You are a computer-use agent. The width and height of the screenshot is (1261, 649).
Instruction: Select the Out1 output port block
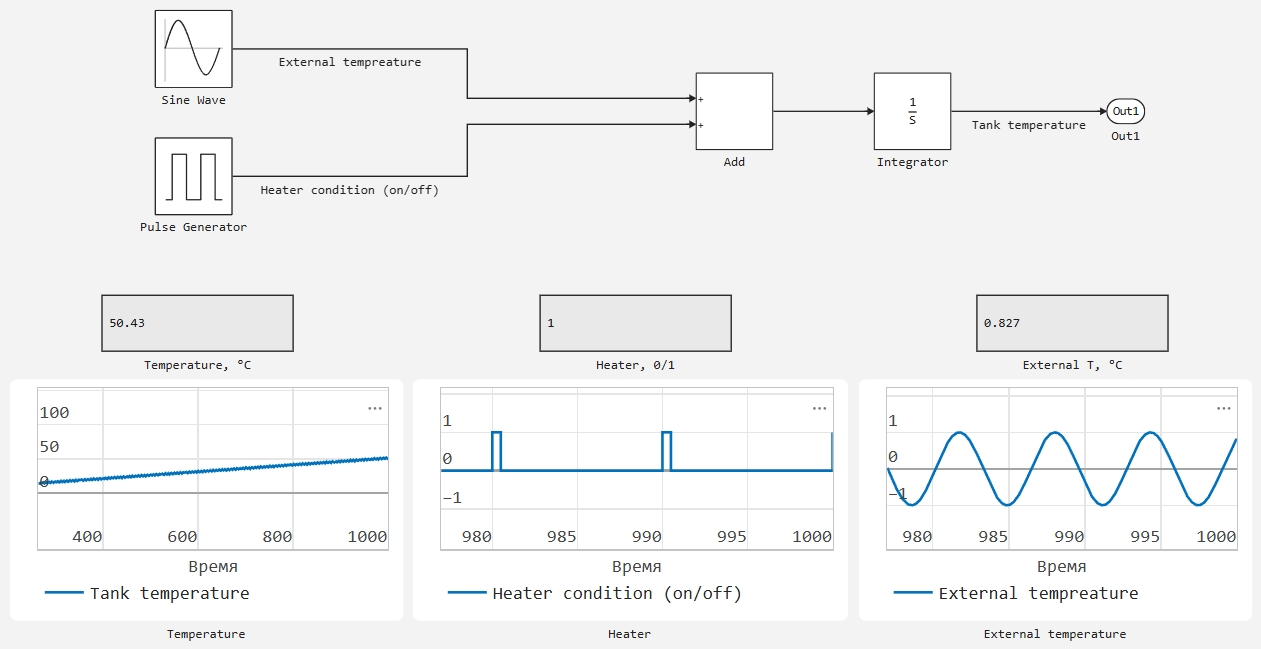tap(1126, 111)
